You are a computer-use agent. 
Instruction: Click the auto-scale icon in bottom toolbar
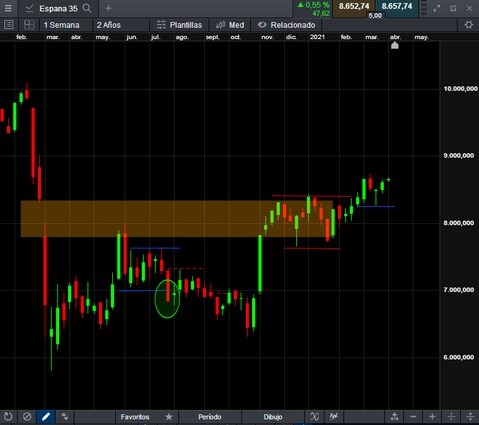tap(395, 417)
